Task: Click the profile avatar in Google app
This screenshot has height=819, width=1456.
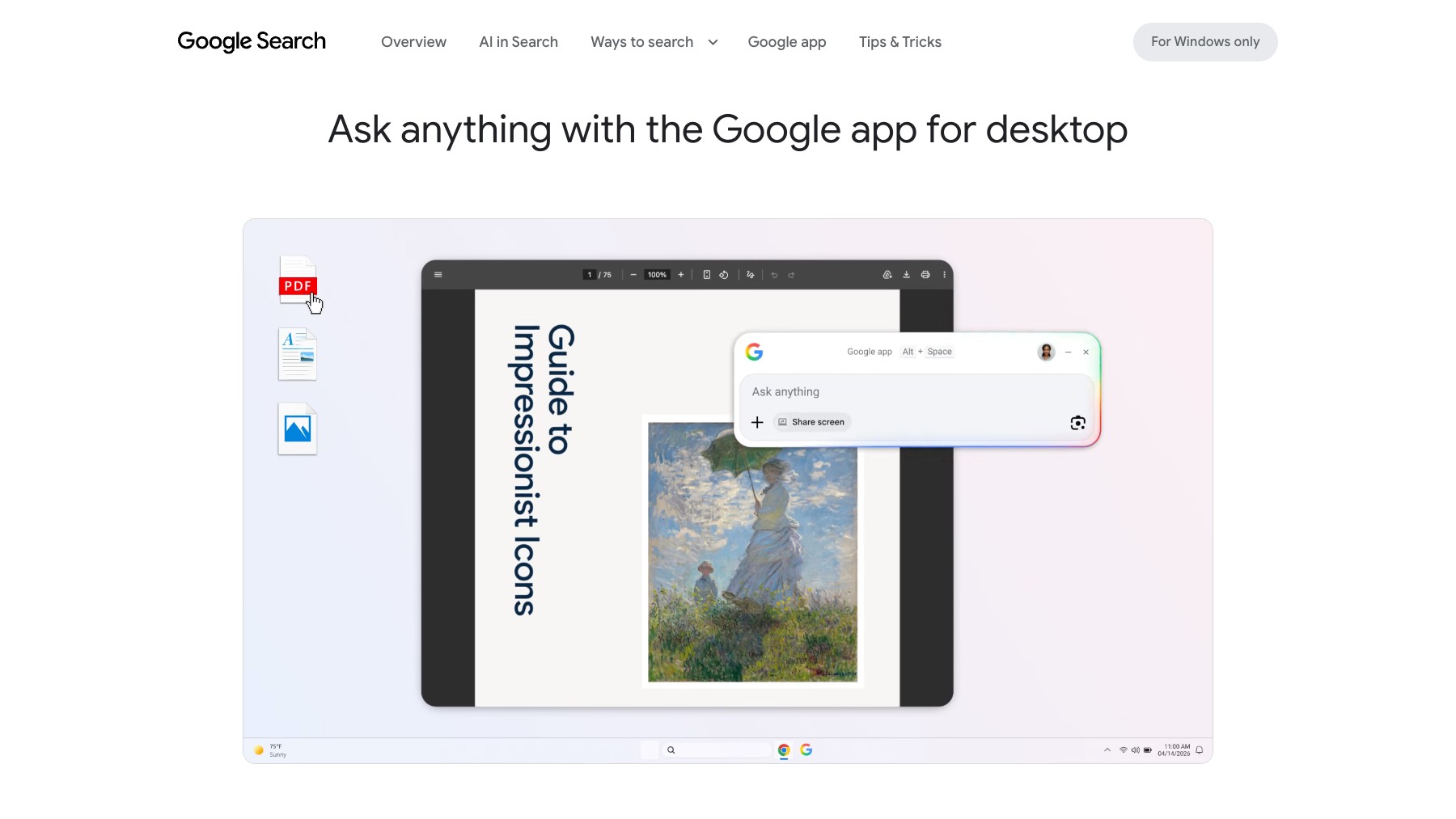Action: tap(1046, 352)
